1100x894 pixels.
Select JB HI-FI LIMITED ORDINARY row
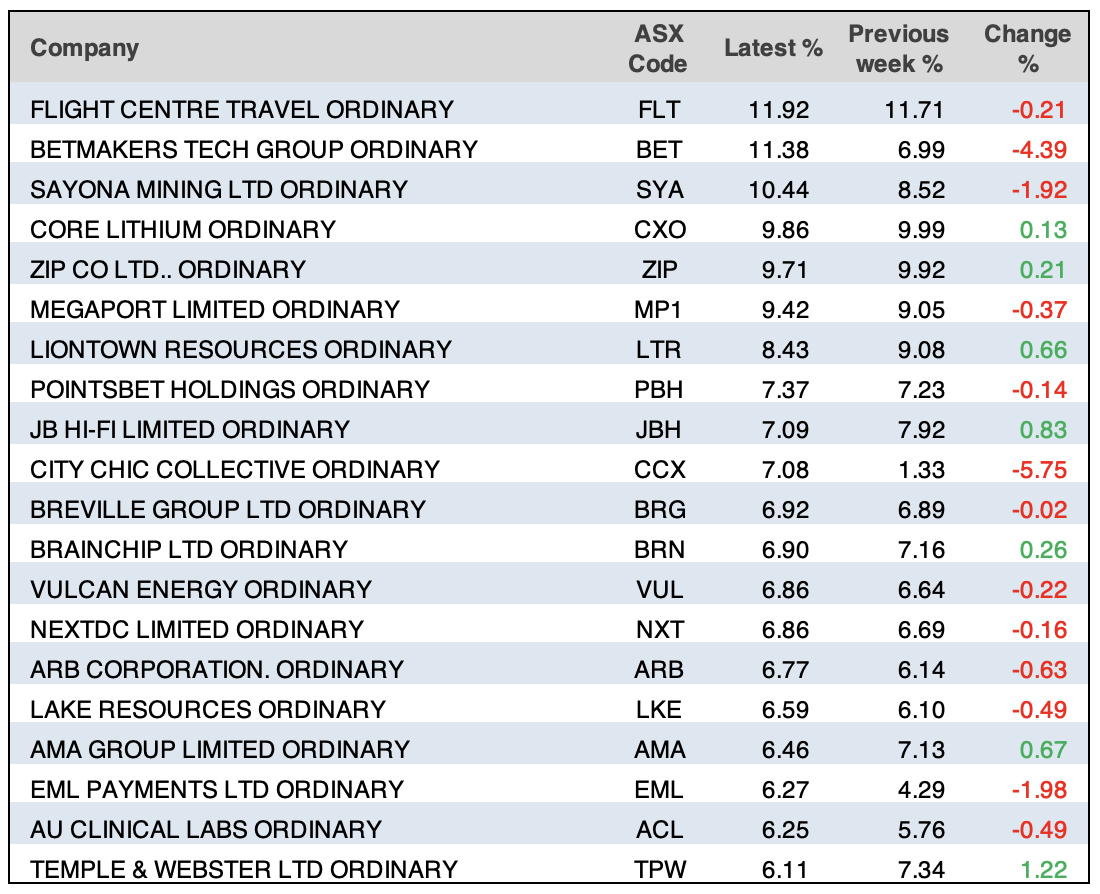point(190,429)
